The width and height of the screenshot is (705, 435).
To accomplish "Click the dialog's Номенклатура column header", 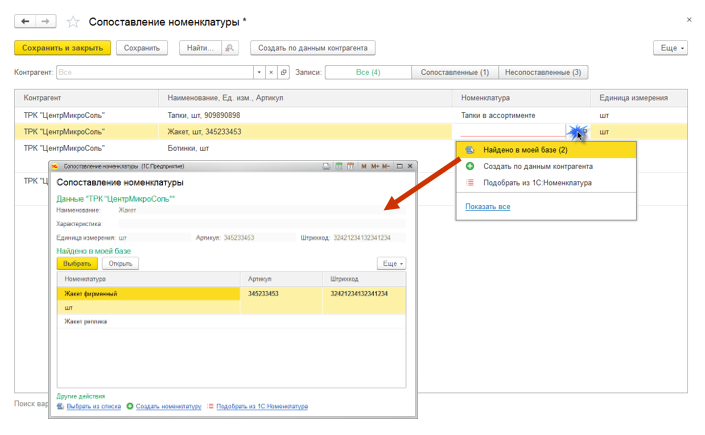I will click(x=149, y=279).
